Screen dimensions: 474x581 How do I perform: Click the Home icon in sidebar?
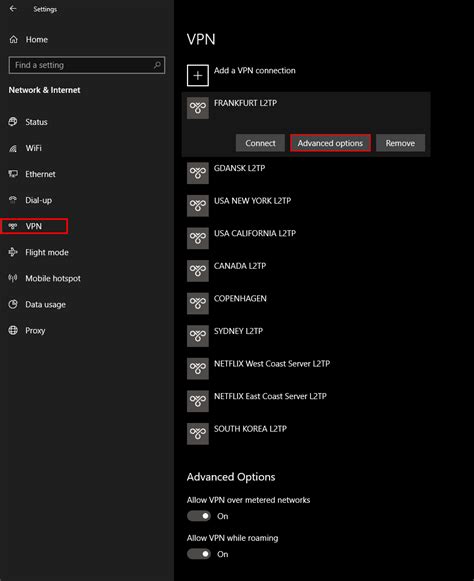coord(14,39)
